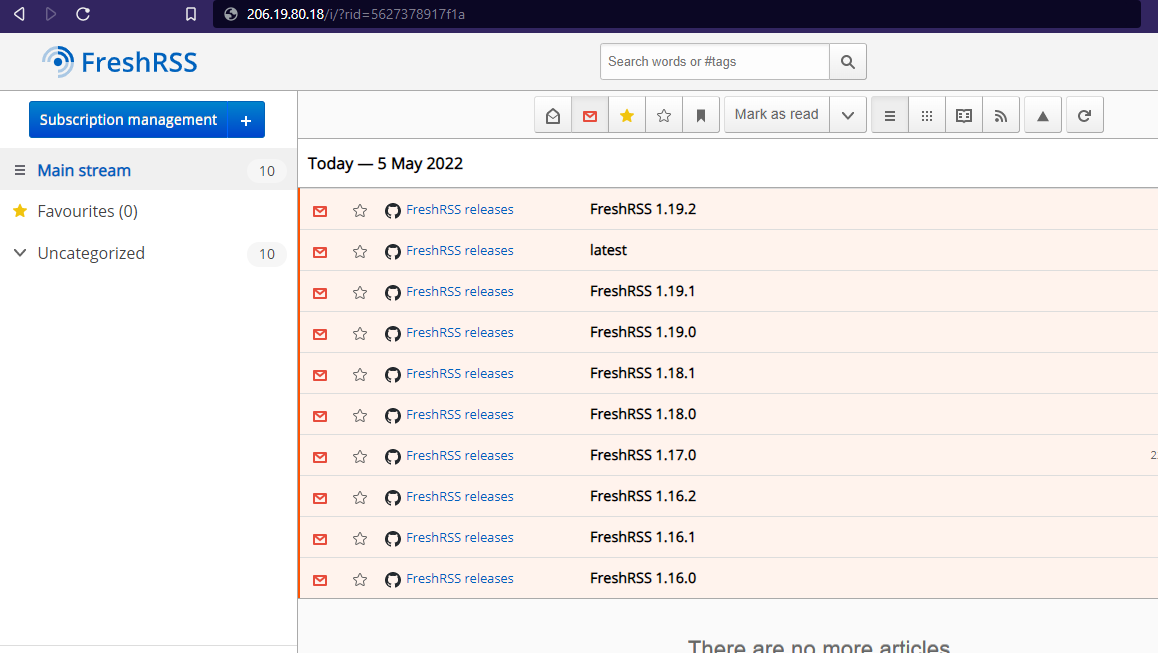Expand the FreshRSS 1.19.2 article title
Screen dimensions: 1158x653
click(x=643, y=209)
